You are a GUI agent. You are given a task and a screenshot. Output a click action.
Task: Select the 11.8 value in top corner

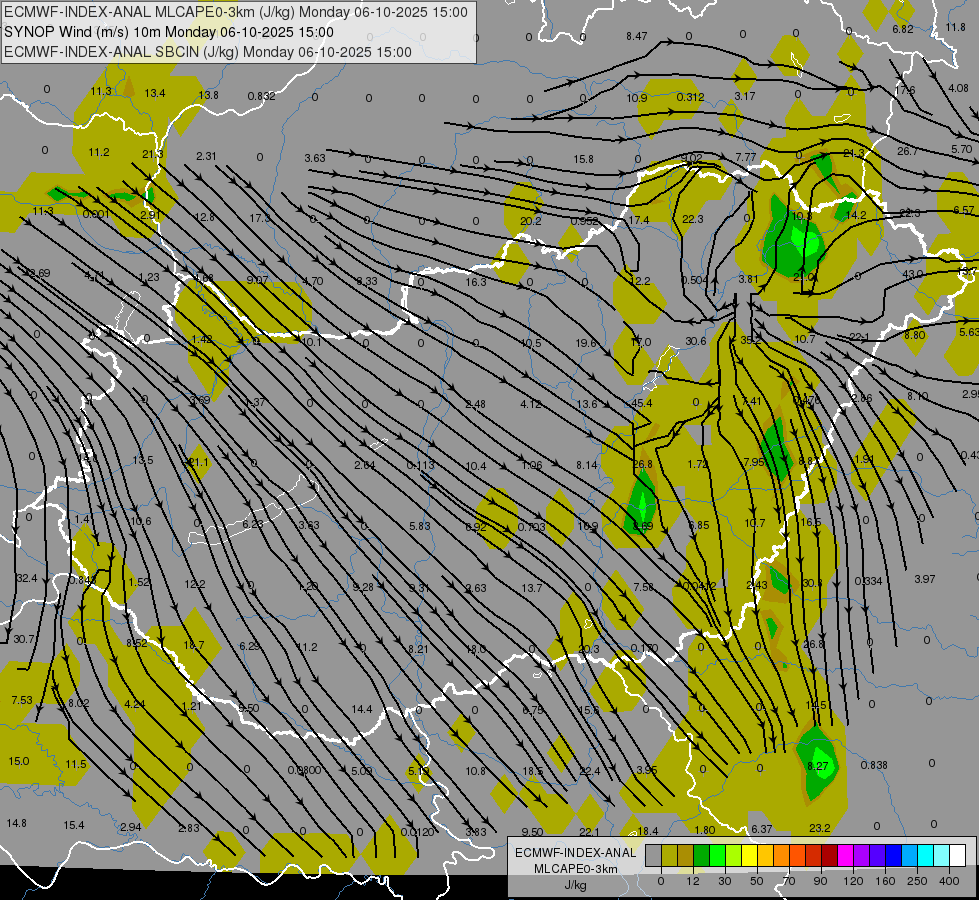click(955, 27)
